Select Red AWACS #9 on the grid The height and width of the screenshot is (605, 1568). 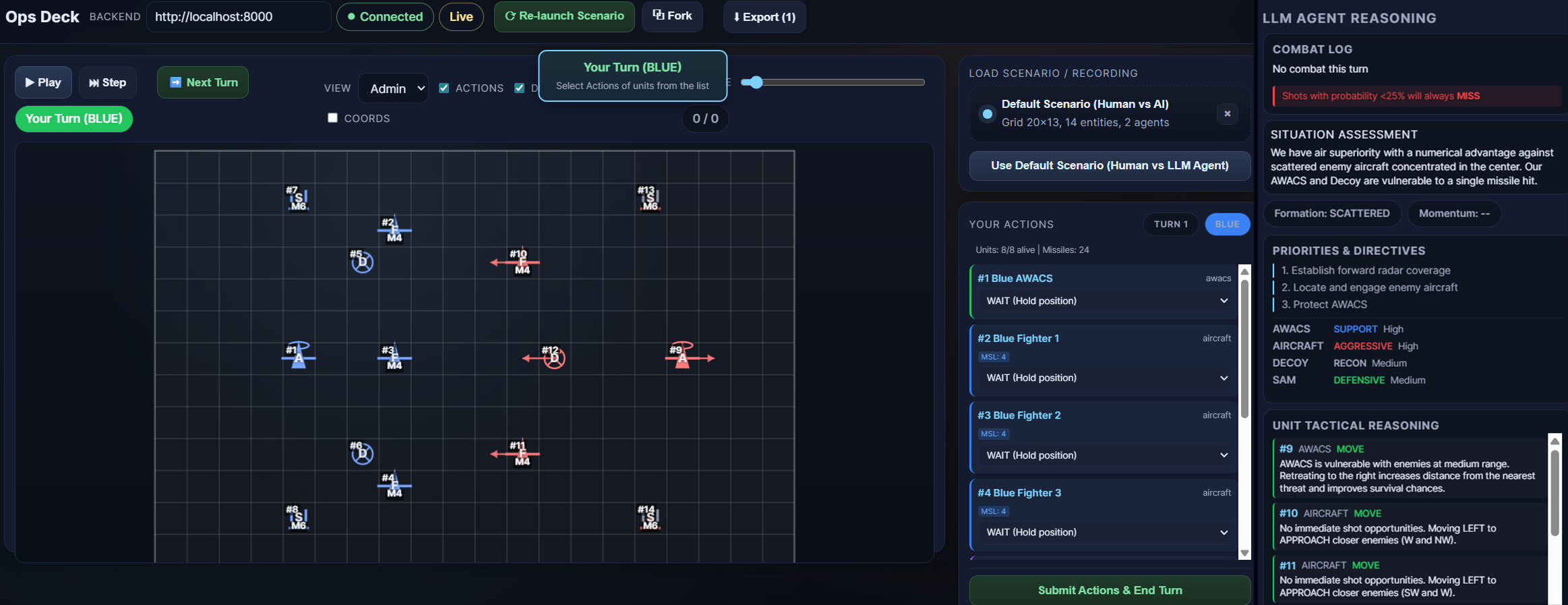click(x=682, y=357)
